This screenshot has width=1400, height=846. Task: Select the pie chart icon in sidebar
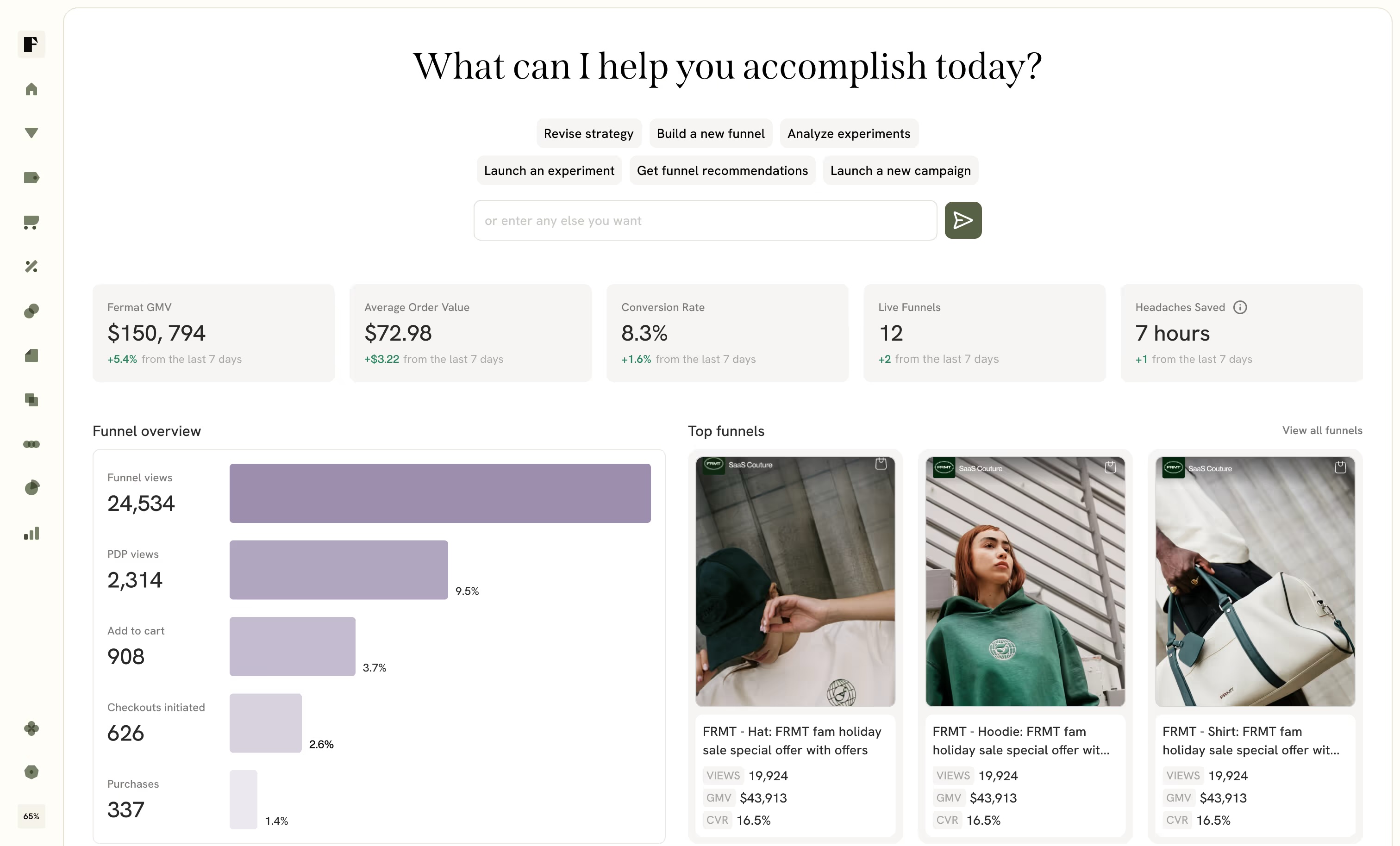pyautogui.click(x=31, y=488)
